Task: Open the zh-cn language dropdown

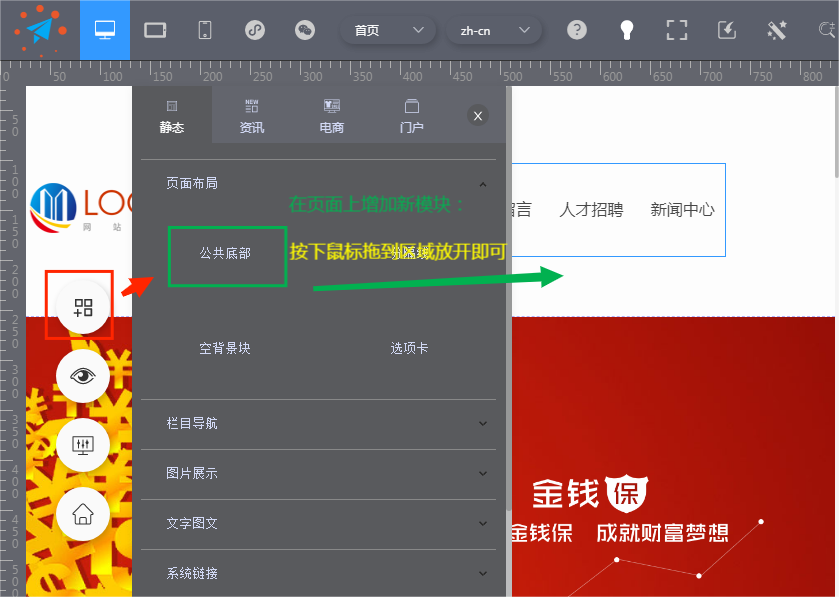Action: (494, 30)
